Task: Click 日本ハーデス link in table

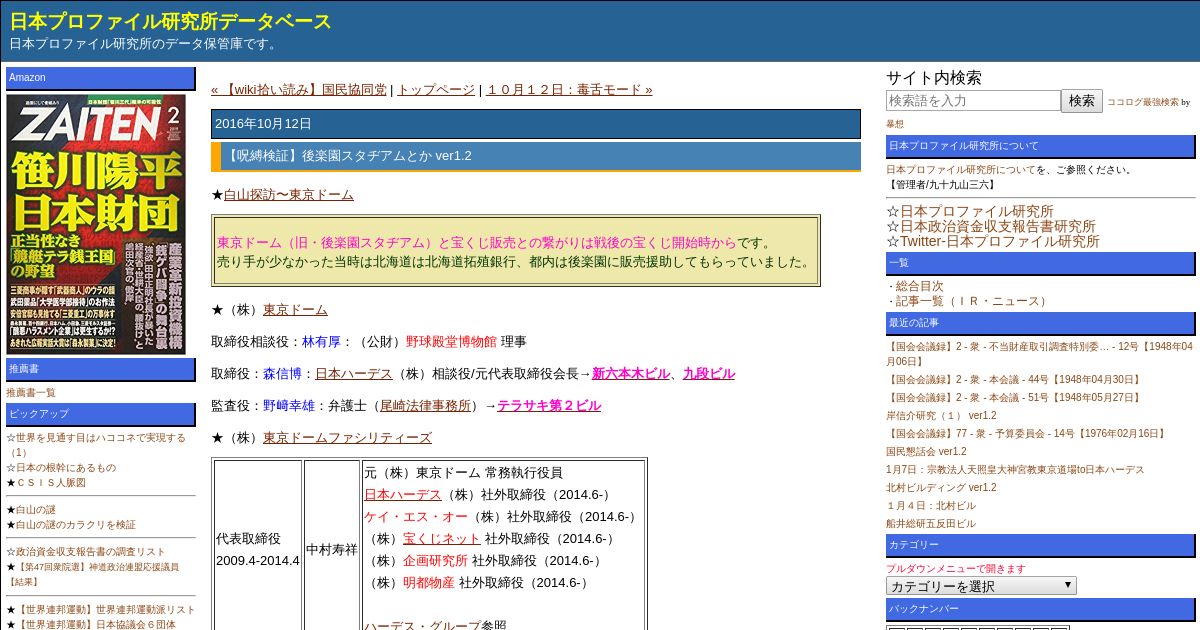Action: [403, 494]
